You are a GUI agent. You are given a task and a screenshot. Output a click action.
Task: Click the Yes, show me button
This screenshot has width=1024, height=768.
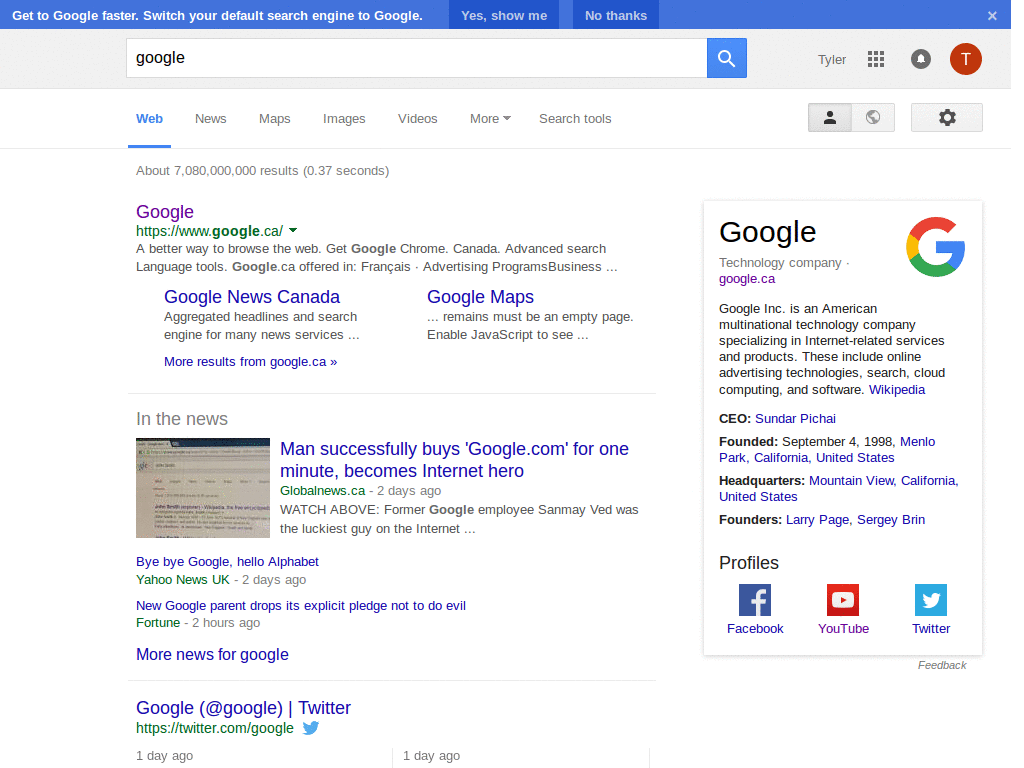click(x=504, y=15)
